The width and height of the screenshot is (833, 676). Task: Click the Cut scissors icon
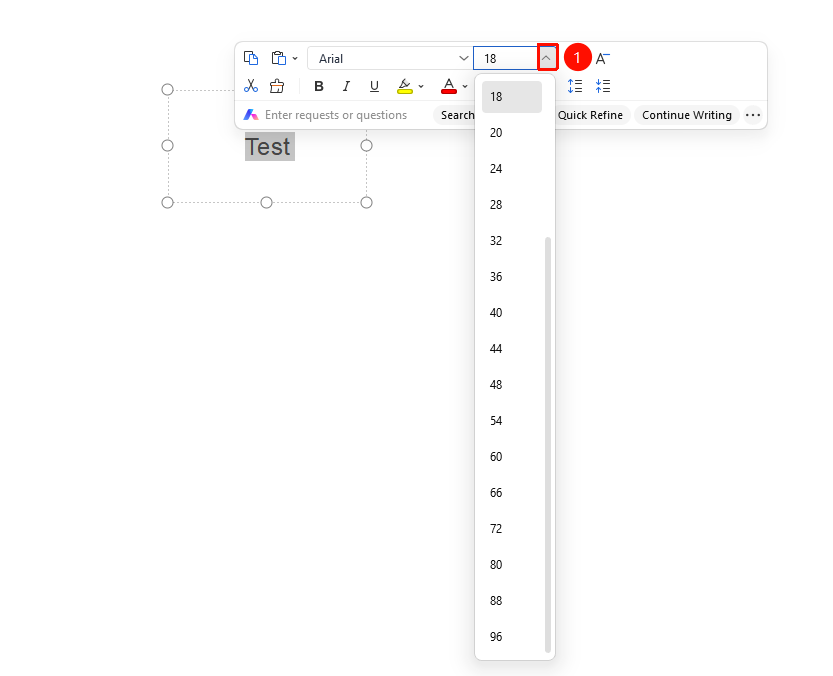coord(251,86)
